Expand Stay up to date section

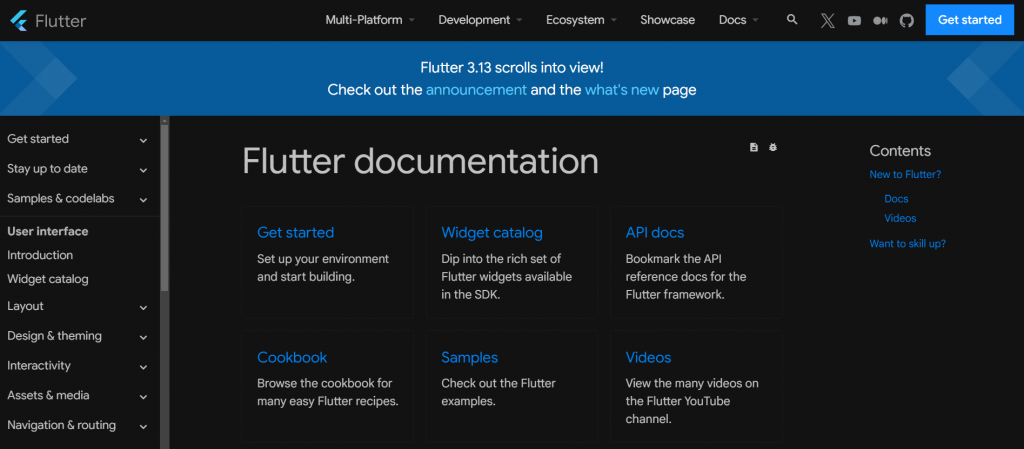click(x=78, y=169)
